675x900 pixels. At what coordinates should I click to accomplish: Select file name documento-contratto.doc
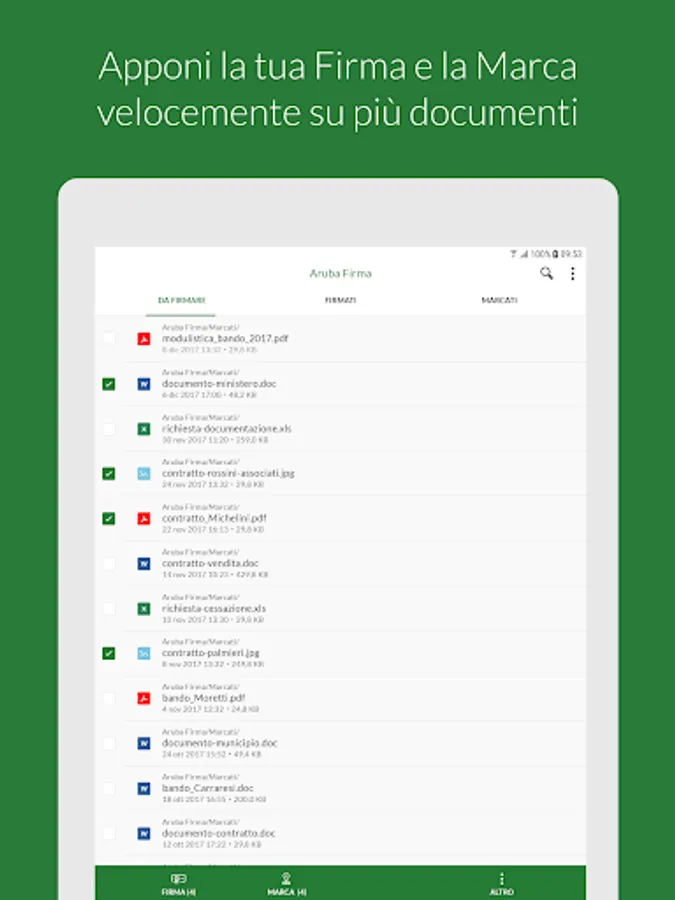pyautogui.click(x=219, y=833)
